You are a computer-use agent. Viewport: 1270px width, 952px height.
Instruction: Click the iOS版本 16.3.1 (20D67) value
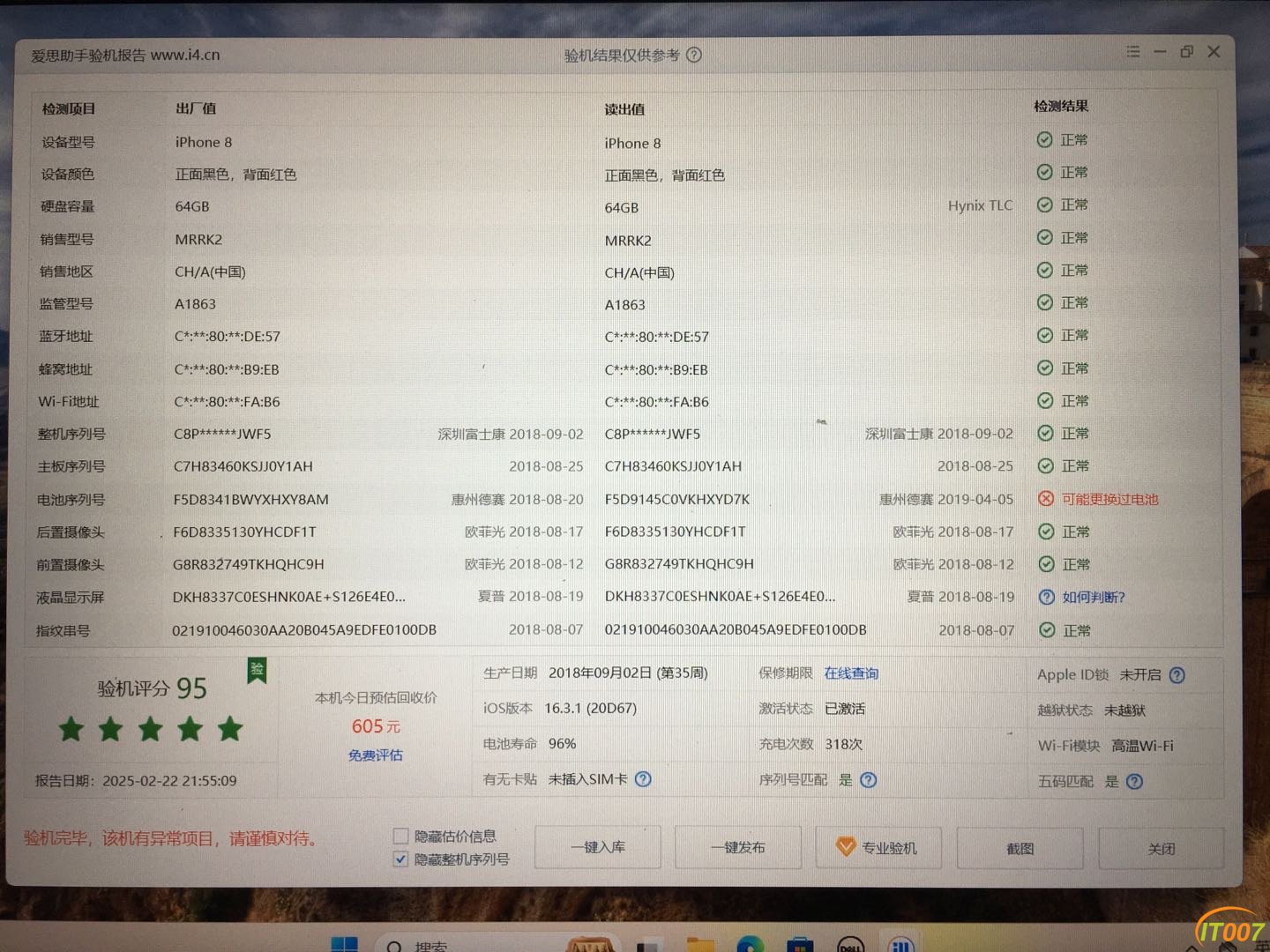pyautogui.click(x=590, y=708)
